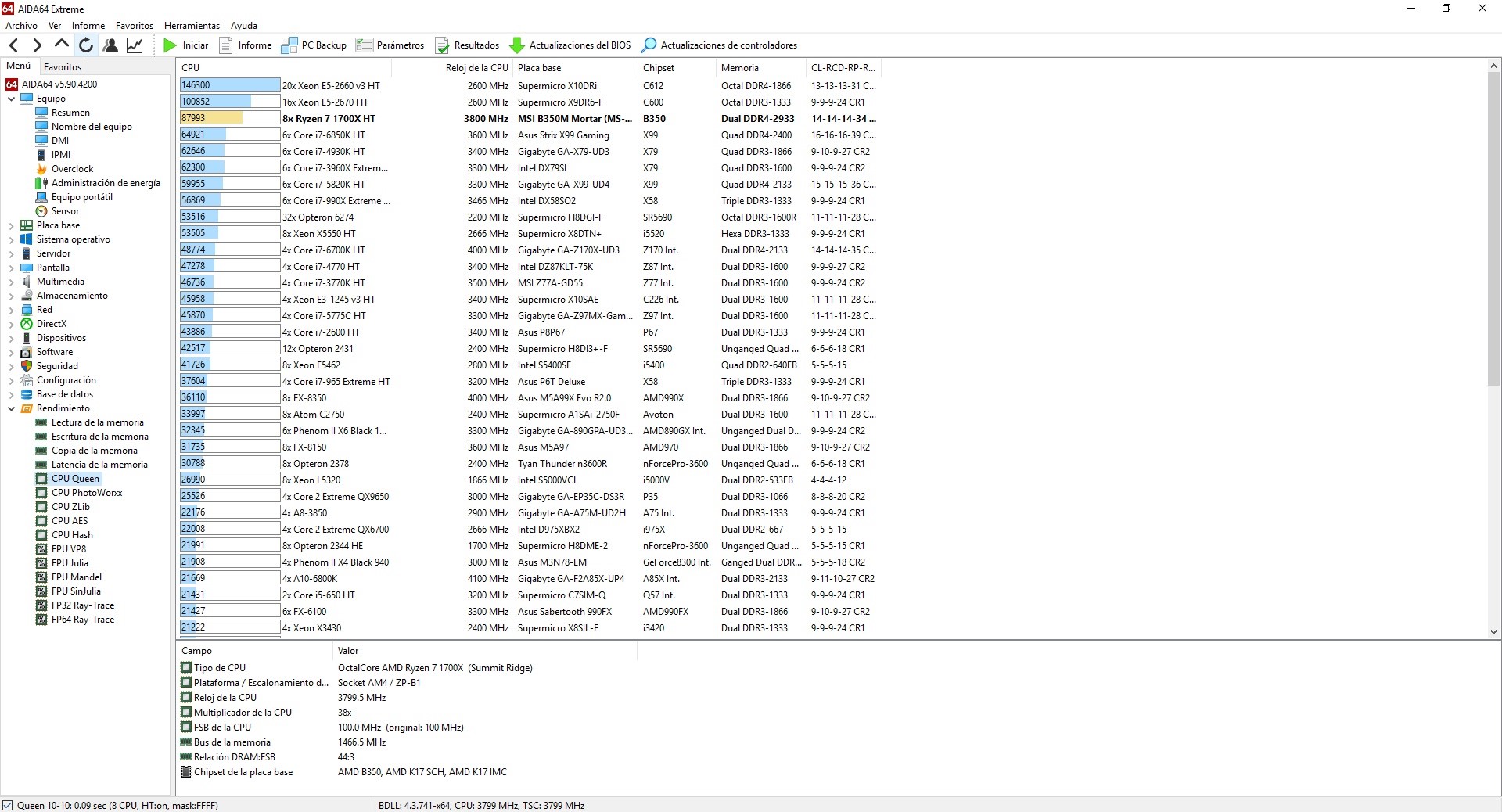Viewport: 1502px width, 812px height.
Task: Collapse the Rendimiento tree node
Action: pyautogui.click(x=12, y=408)
